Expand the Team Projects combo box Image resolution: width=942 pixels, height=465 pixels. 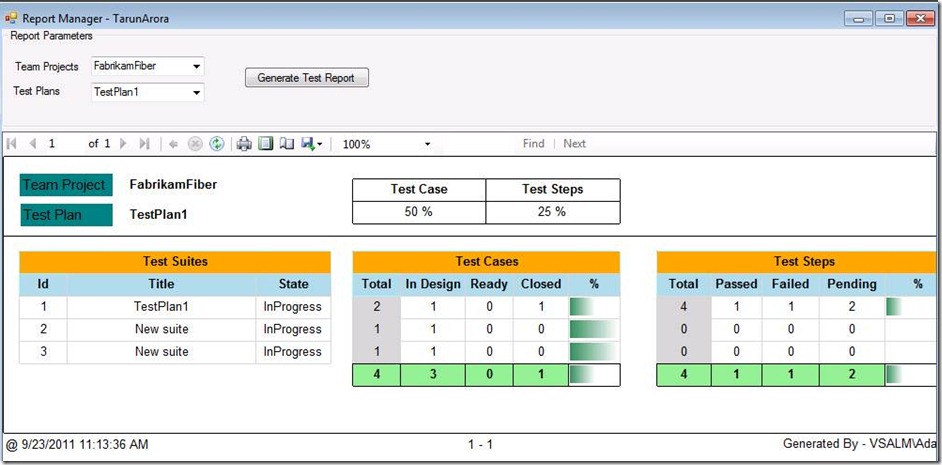pos(196,67)
